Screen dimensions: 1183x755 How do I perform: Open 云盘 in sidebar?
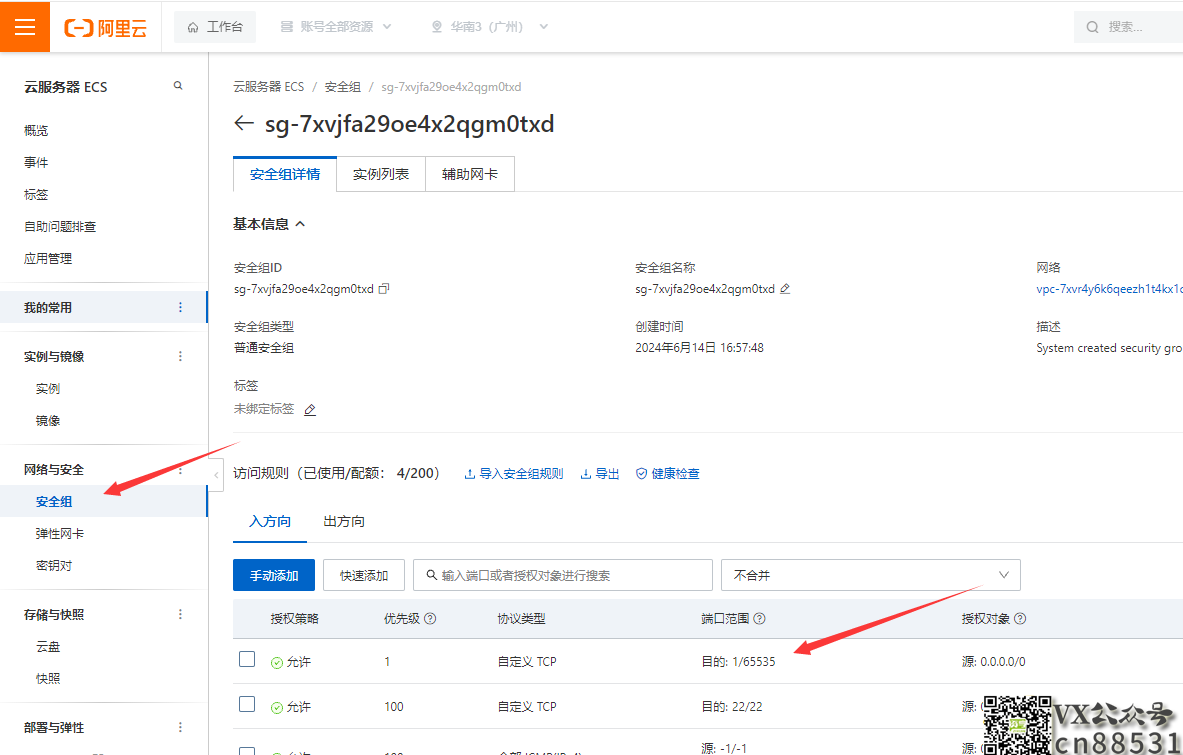tap(48, 646)
